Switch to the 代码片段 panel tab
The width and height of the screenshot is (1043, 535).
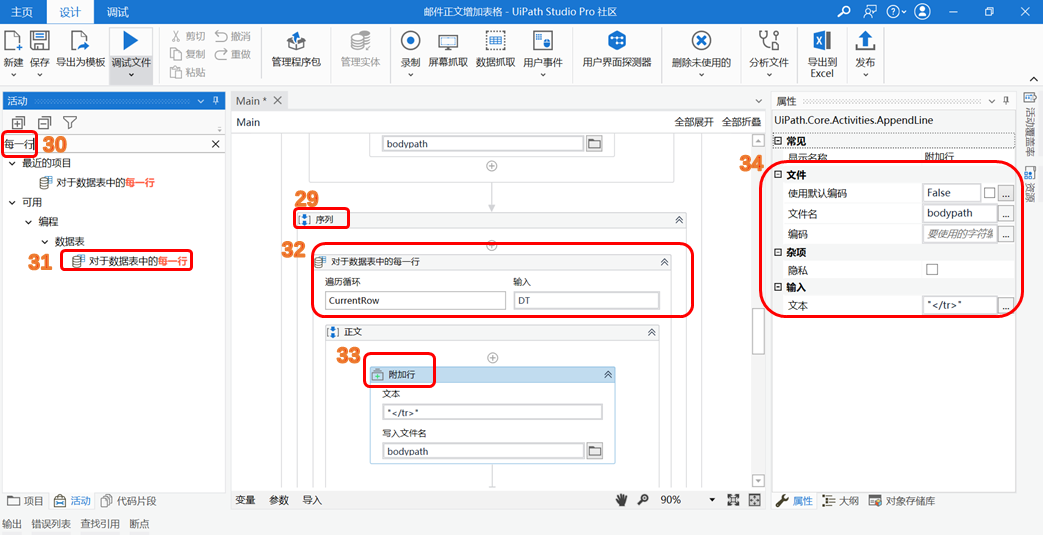(128, 501)
